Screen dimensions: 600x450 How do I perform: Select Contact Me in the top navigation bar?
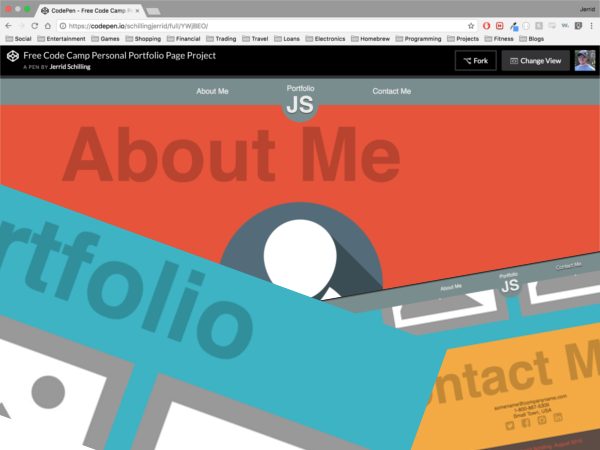pos(391,91)
